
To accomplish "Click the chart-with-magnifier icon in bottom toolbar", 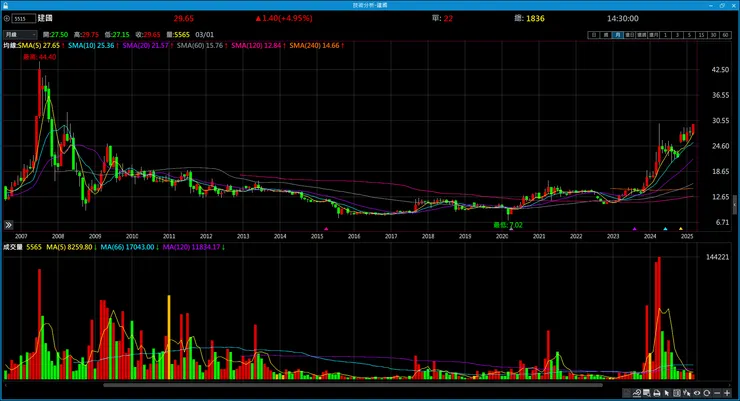I will tap(637, 393).
